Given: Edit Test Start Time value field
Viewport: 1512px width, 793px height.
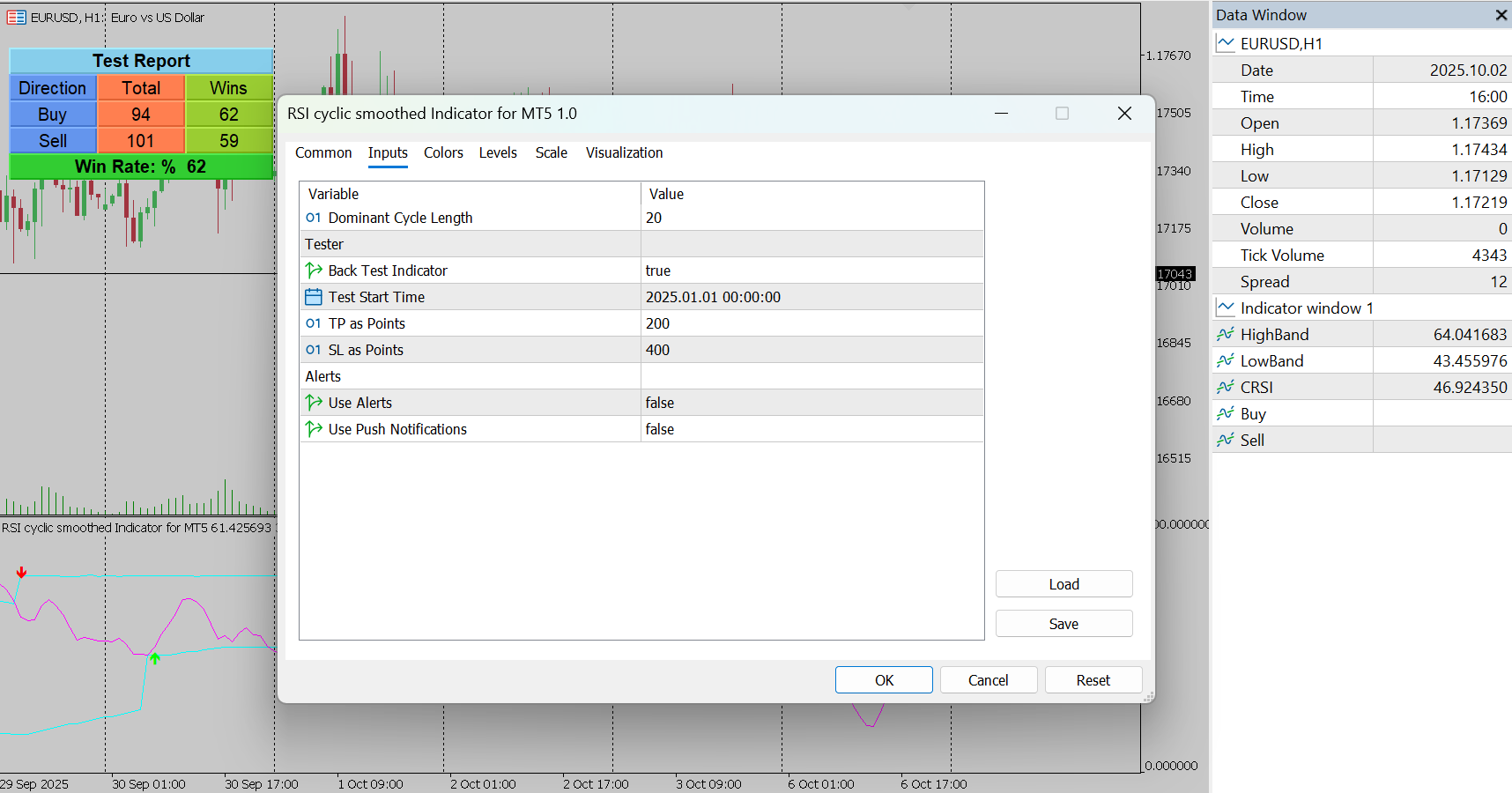Looking at the screenshot, I should click(812, 297).
